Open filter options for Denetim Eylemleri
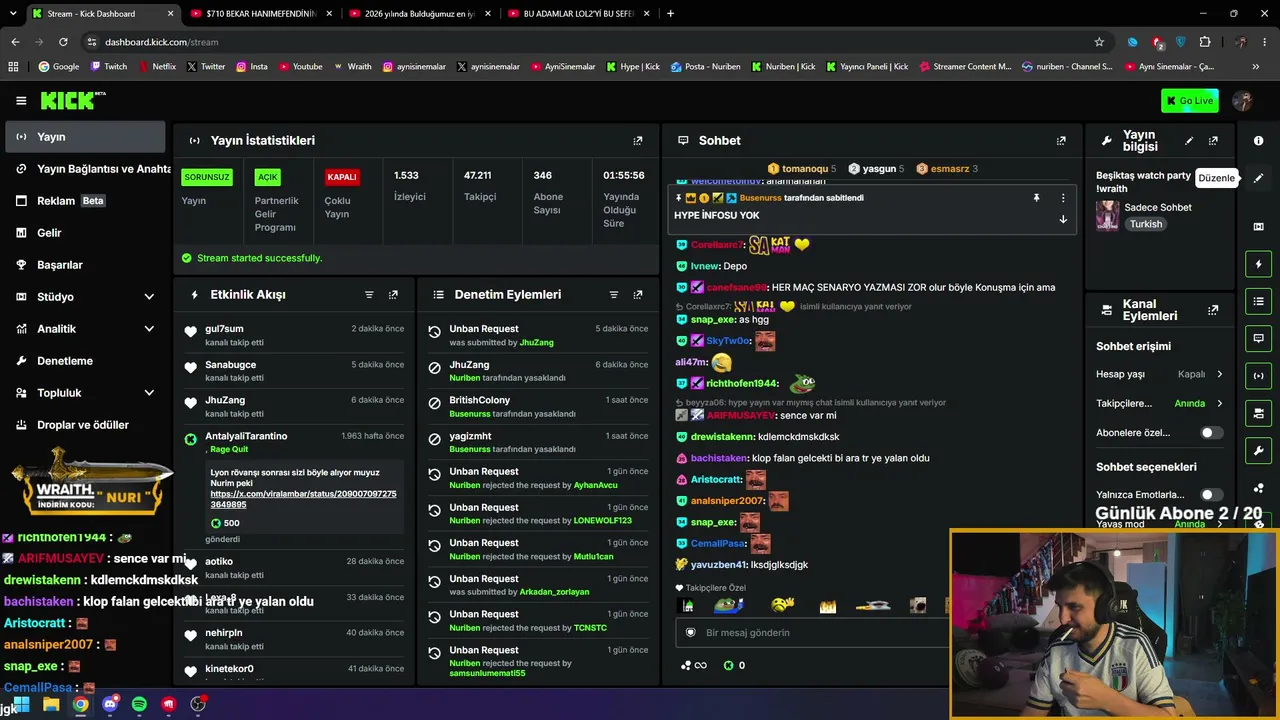 coord(614,295)
